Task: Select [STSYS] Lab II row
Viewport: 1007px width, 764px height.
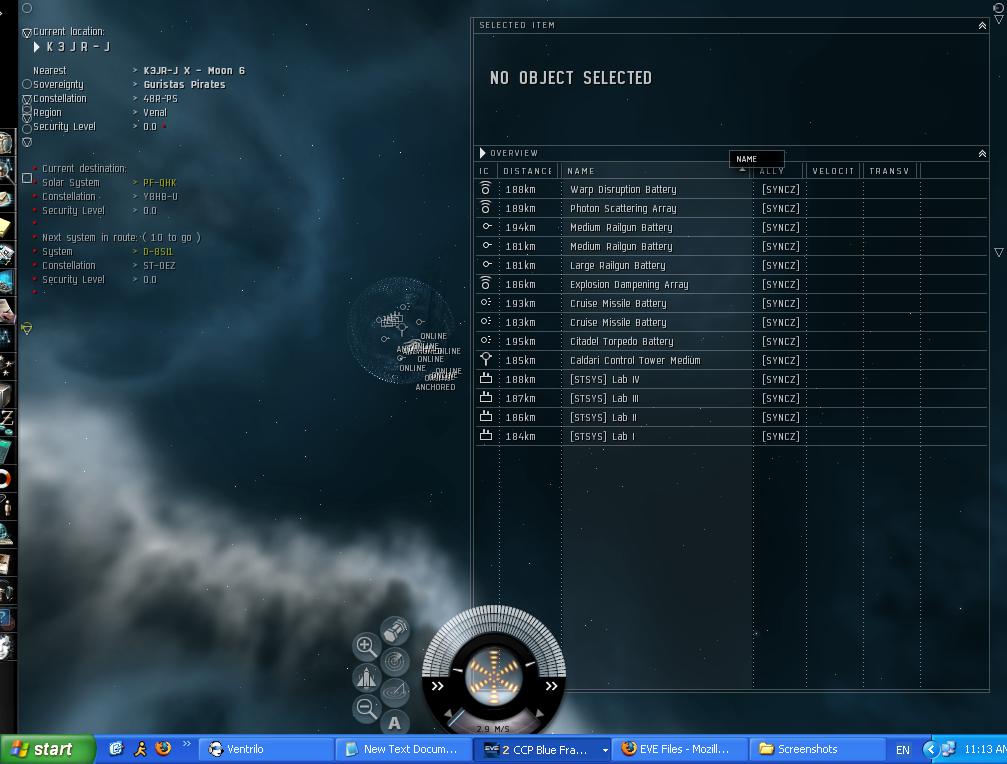Action: [731, 417]
